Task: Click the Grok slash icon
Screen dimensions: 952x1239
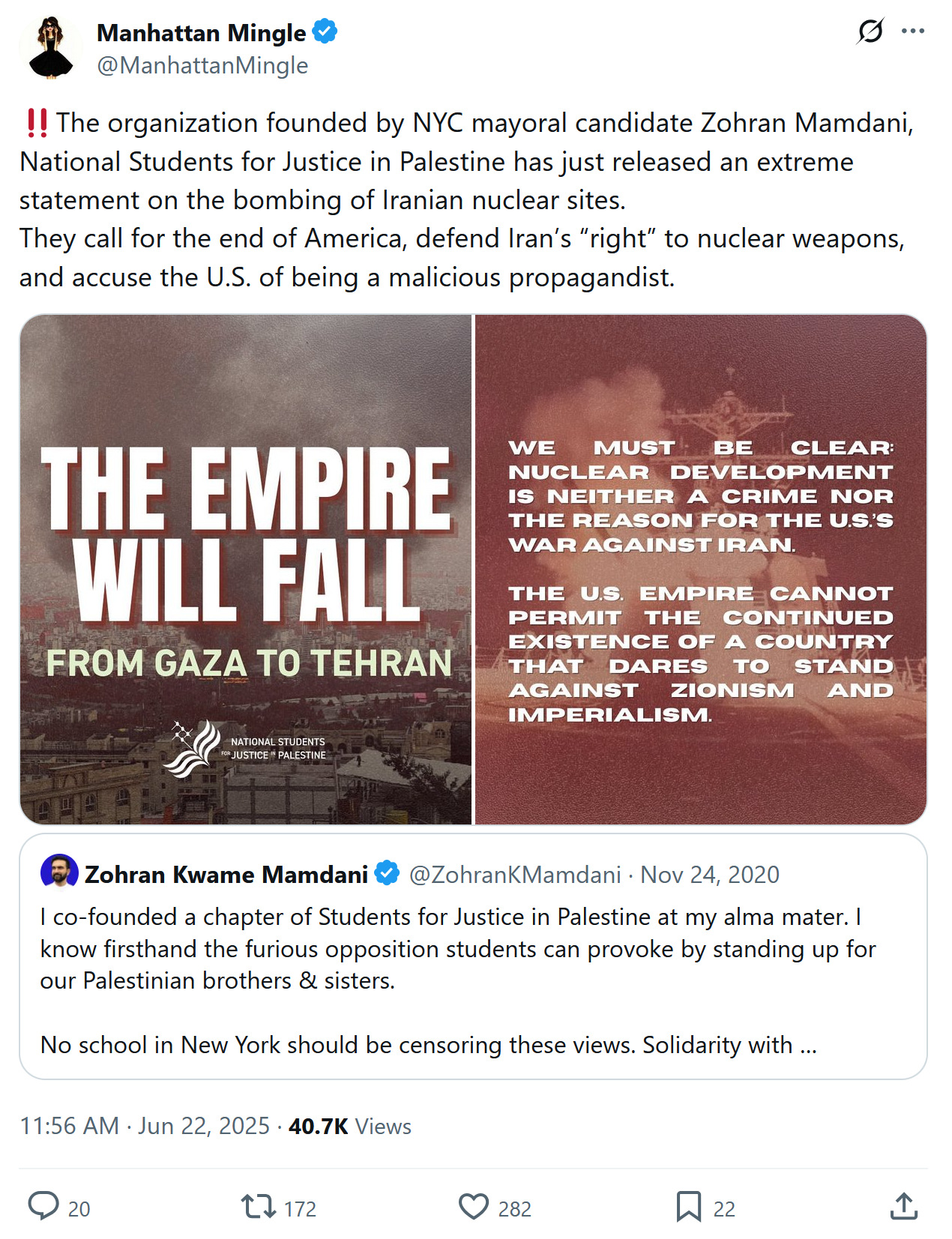Action: (870, 31)
